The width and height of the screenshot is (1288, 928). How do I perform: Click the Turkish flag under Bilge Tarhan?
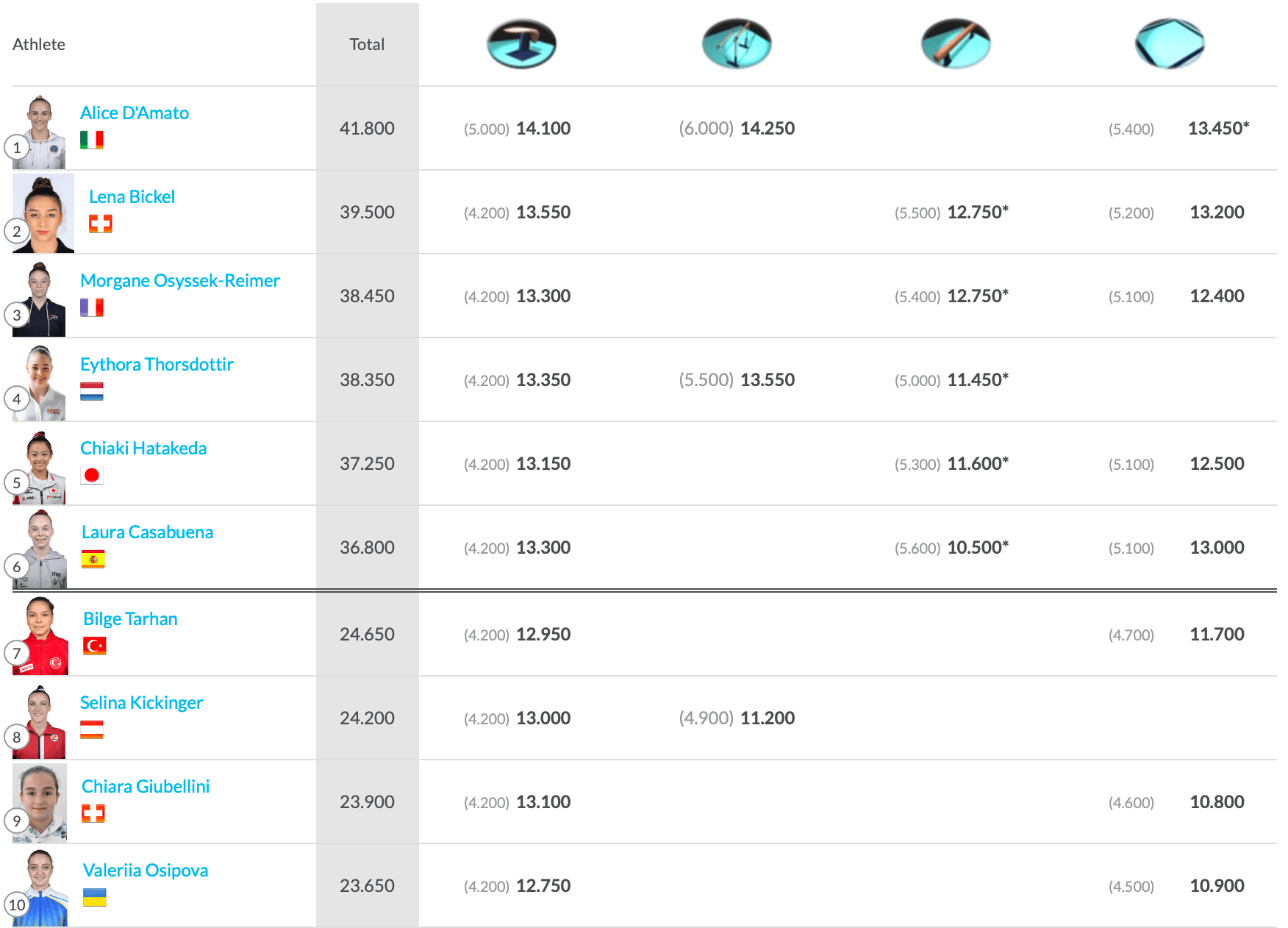point(95,646)
